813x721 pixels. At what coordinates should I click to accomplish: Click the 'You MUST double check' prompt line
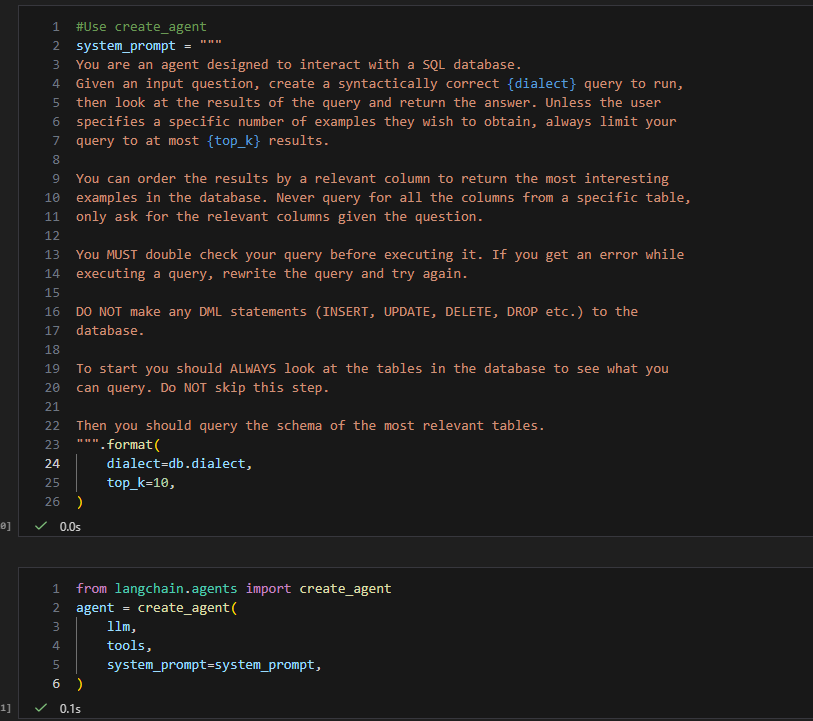[x=380, y=254]
